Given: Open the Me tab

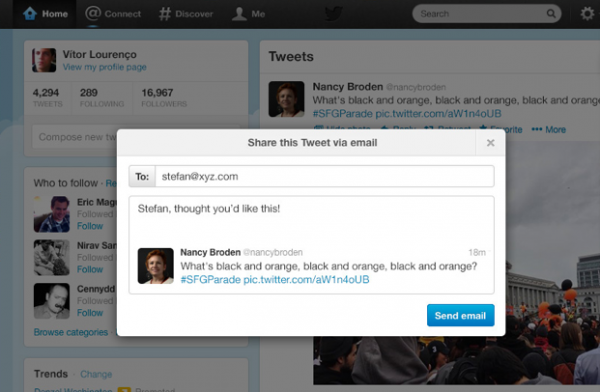Looking at the screenshot, I should click(249, 14).
